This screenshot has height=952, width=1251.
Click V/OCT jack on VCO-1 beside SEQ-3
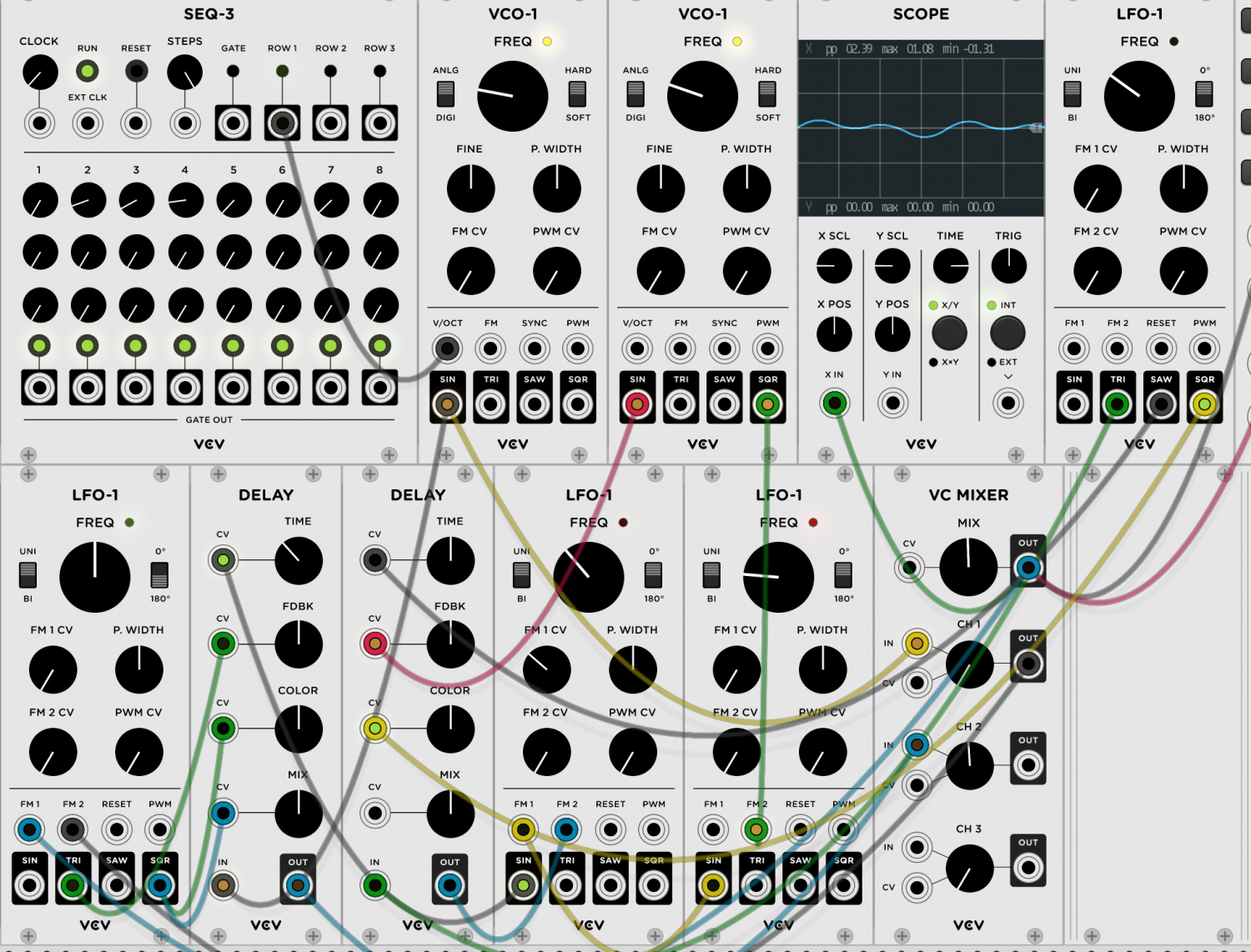(x=447, y=348)
